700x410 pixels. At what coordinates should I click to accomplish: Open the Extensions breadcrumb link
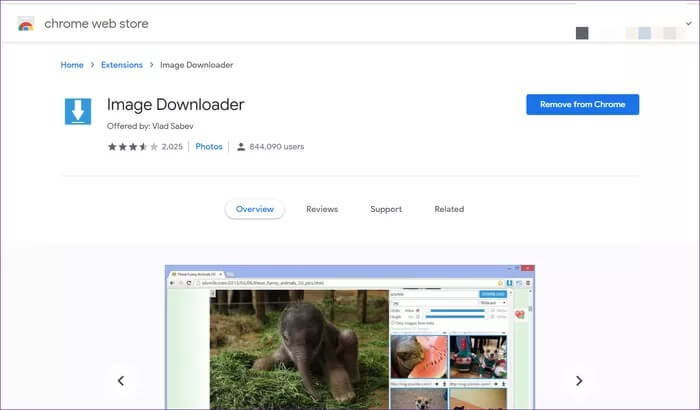point(122,65)
